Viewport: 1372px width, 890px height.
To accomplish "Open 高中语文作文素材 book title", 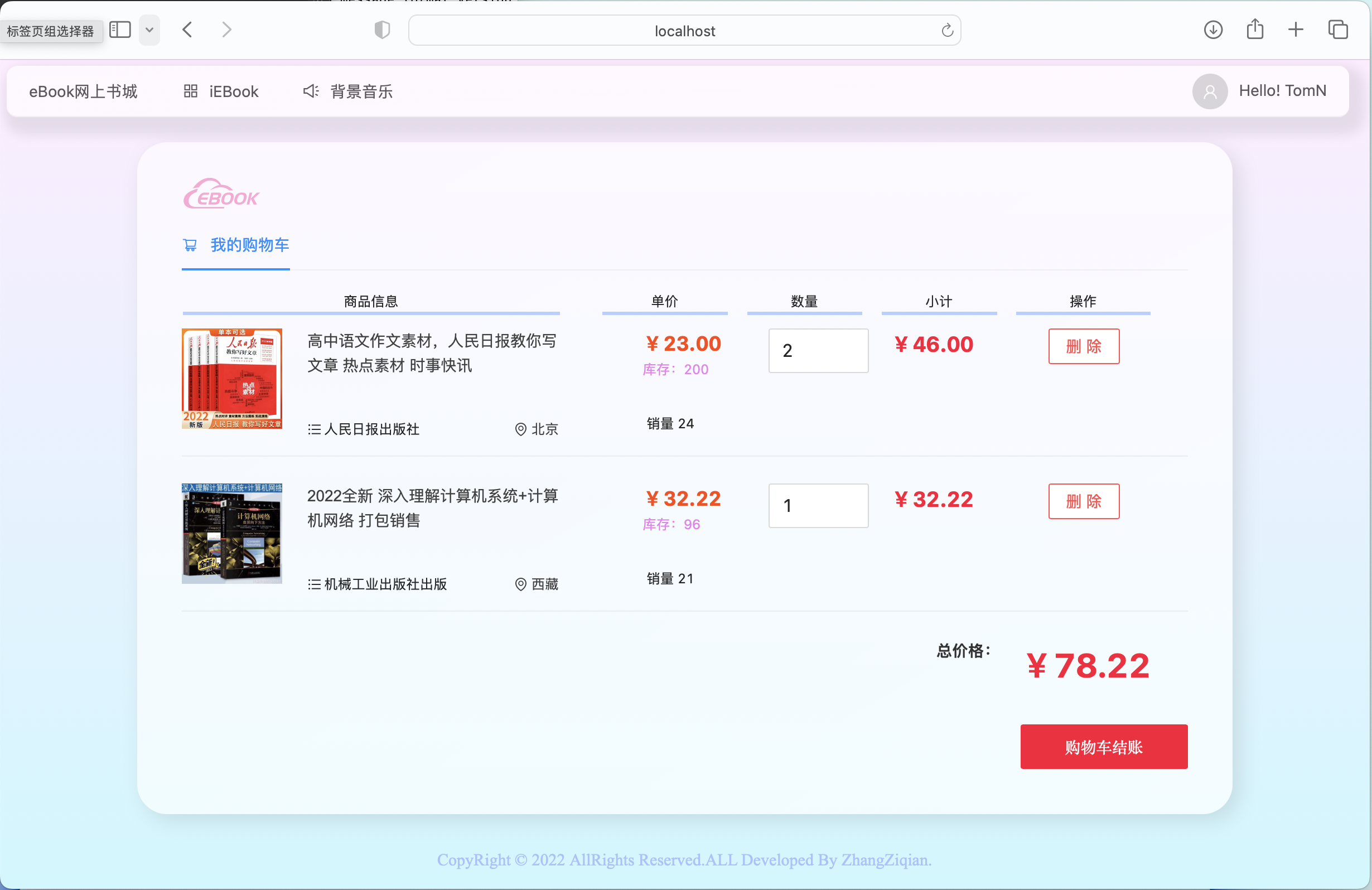I will (x=432, y=353).
